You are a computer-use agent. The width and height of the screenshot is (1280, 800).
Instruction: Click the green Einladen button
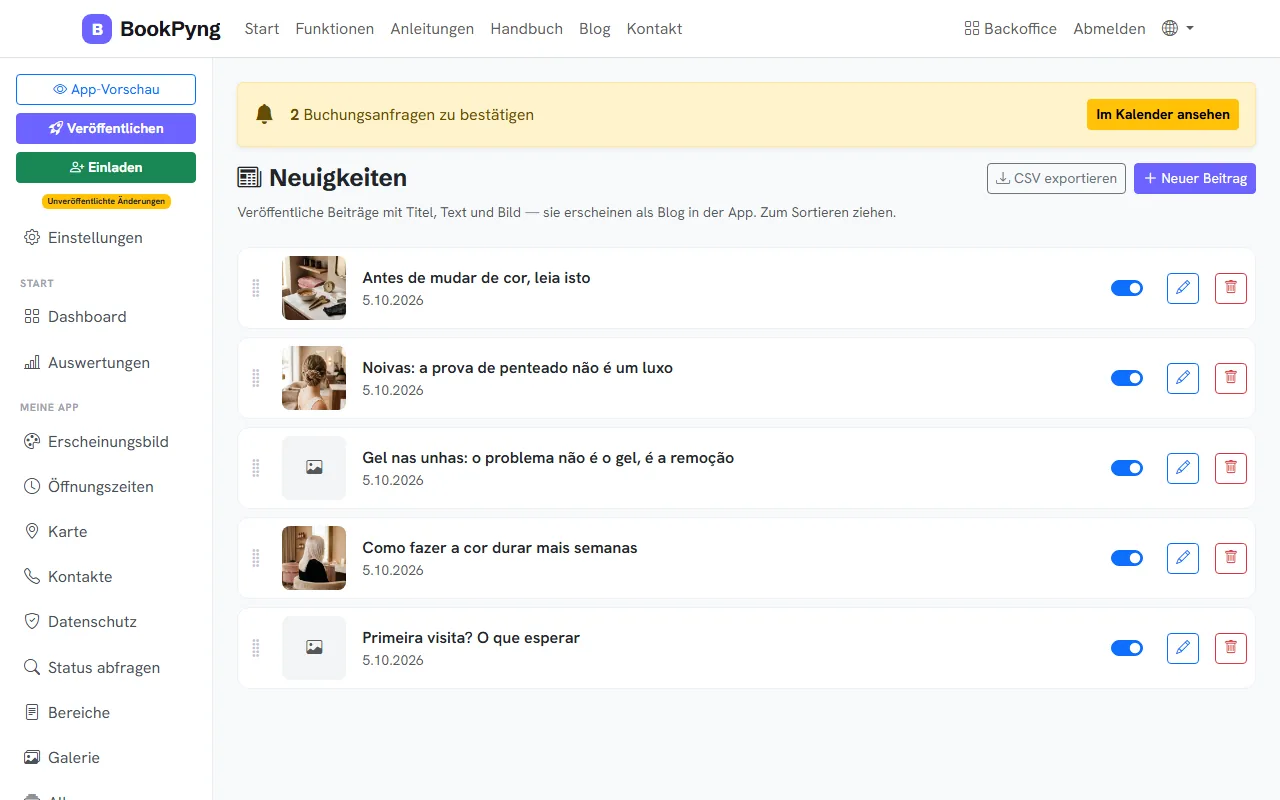coord(106,167)
